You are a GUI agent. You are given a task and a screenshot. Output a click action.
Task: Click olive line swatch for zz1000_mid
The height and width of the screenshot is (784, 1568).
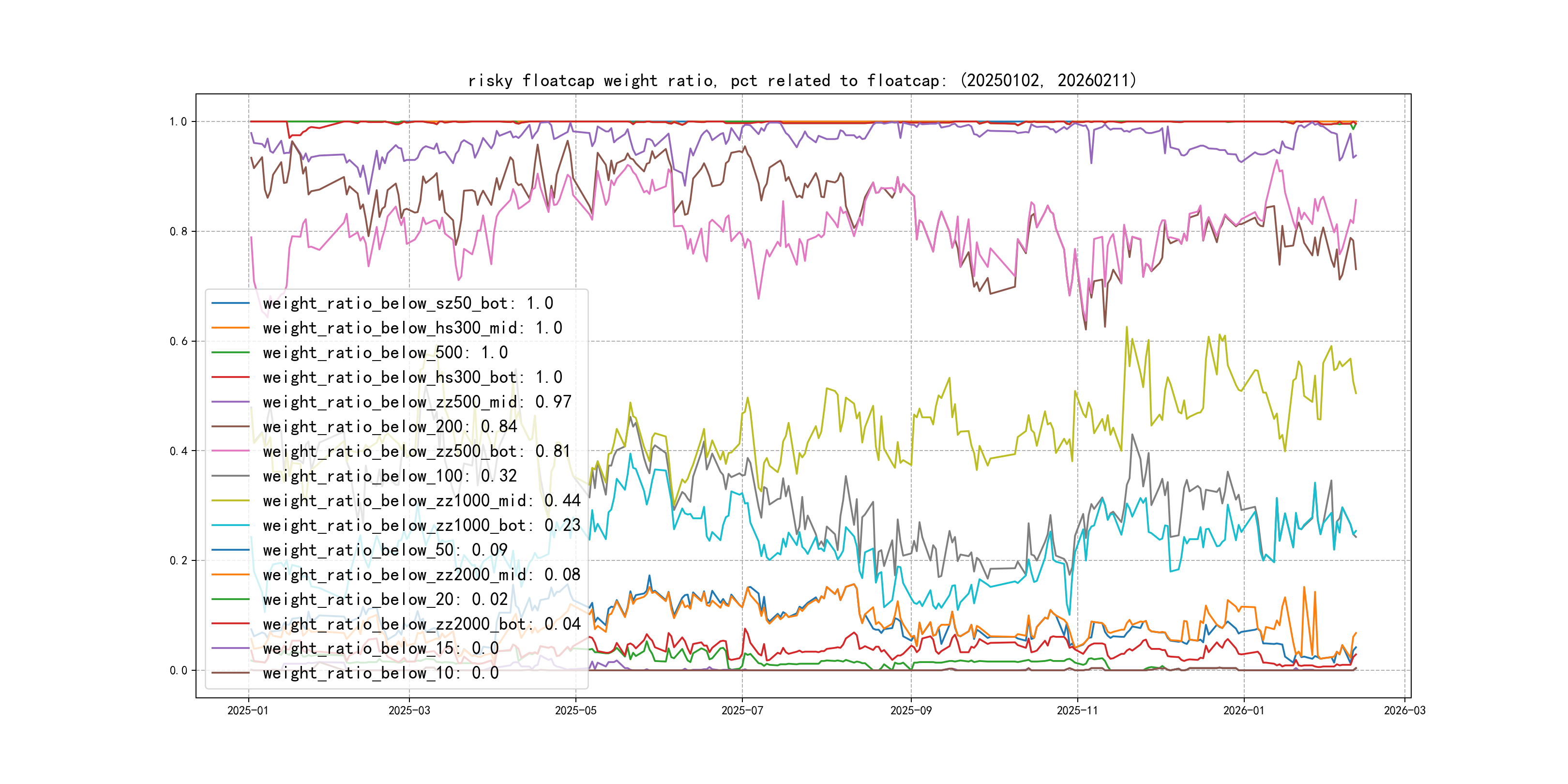tap(230, 501)
